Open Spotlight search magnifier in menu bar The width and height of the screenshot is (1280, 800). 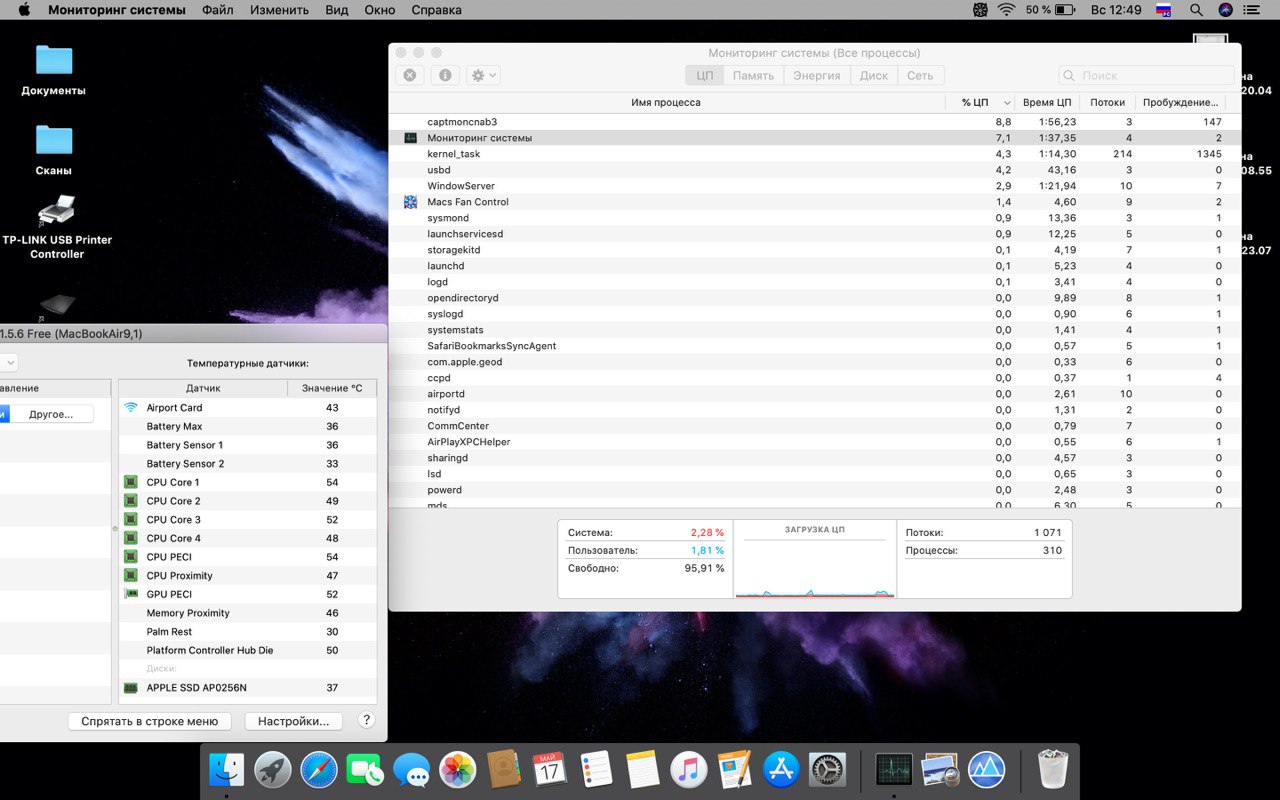(1196, 10)
